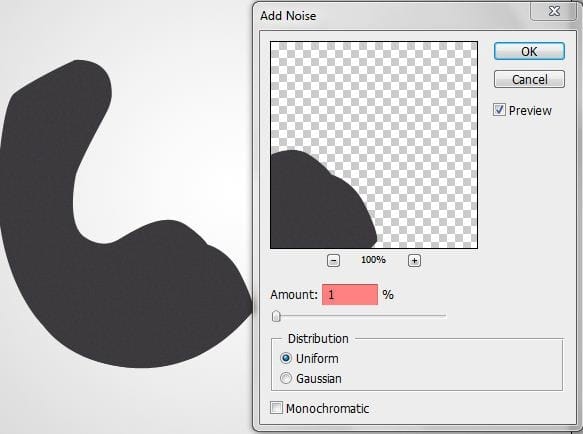Confirm Add Noise with the OK button

pyautogui.click(x=529, y=51)
